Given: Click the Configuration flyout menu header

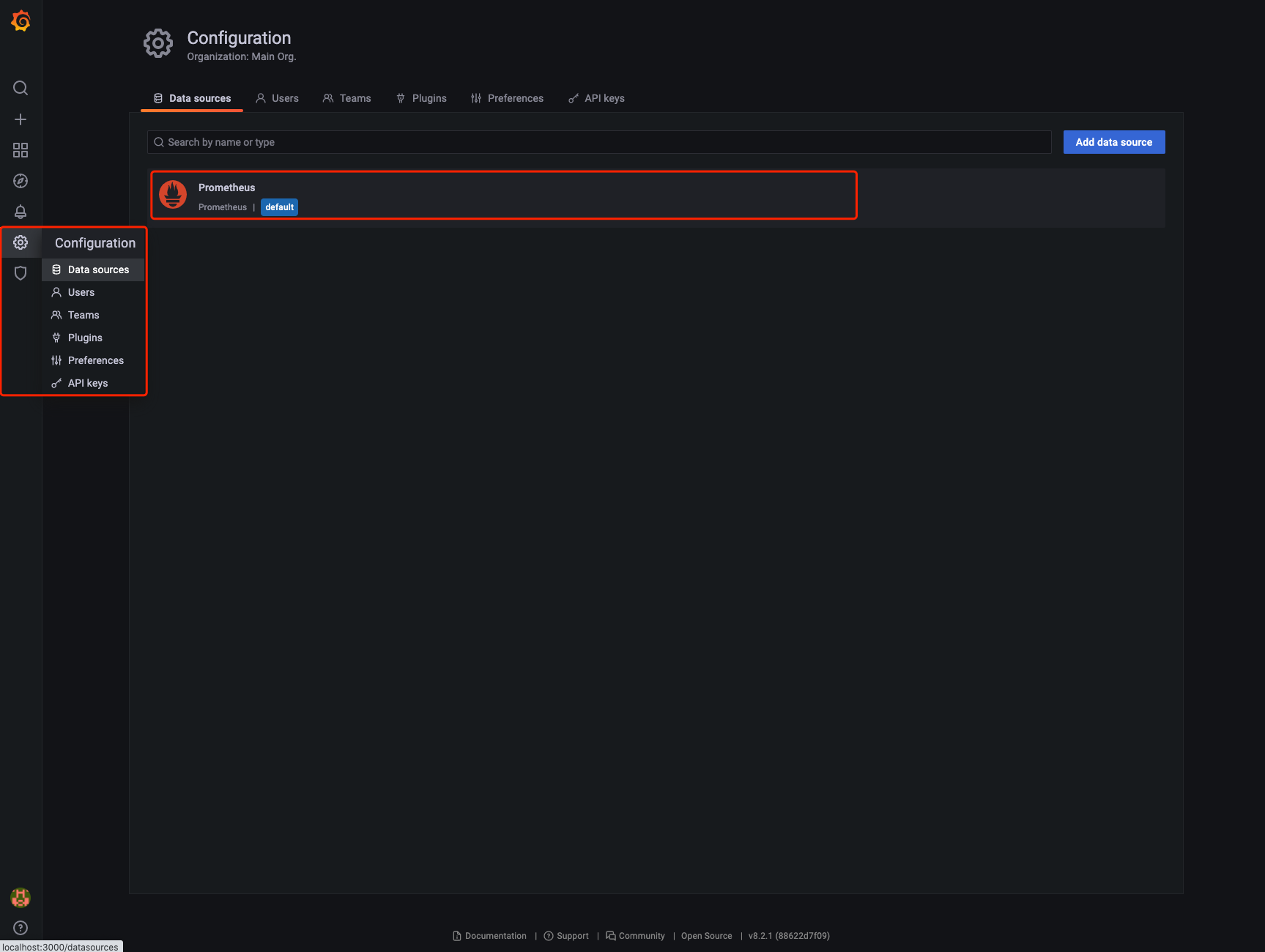Looking at the screenshot, I should pos(95,243).
